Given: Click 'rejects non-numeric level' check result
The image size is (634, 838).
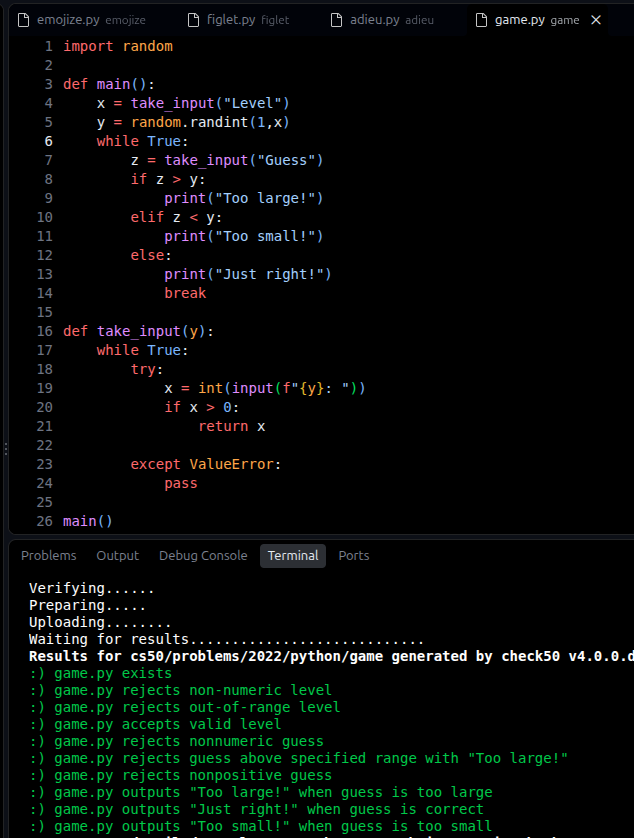Looking at the screenshot, I should pos(181,690).
